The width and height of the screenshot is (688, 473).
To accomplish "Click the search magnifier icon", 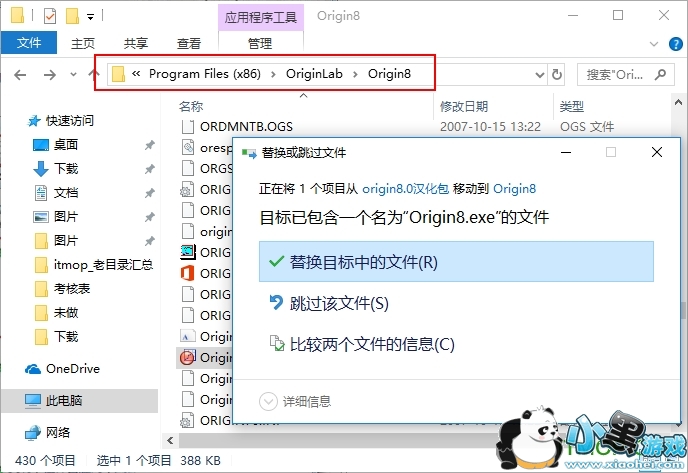I will (x=660, y=75).
